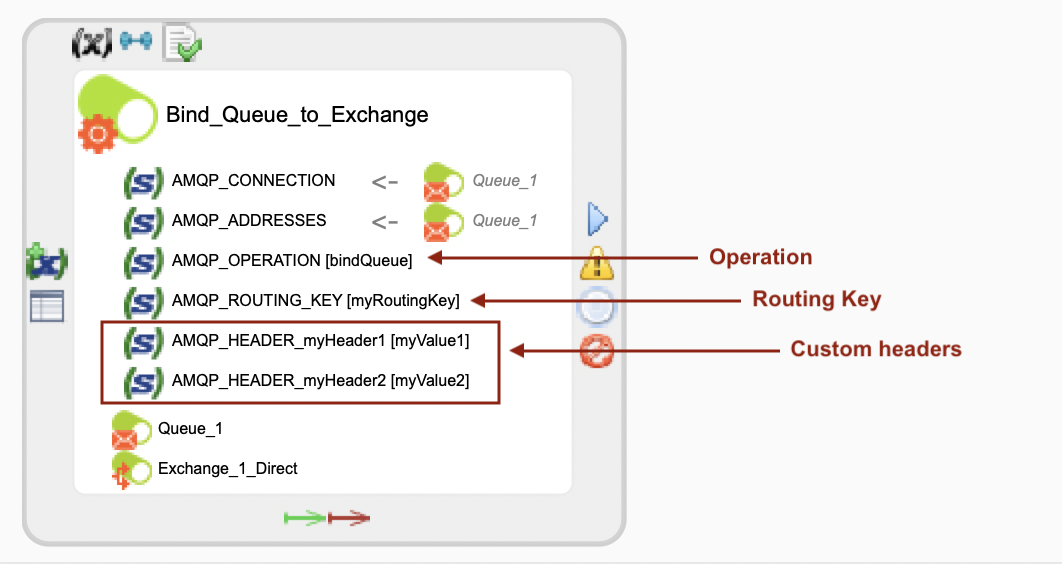Click the variables (x) icon at top
This screenshot has width=1062, height=564.
tap(92, 42)
